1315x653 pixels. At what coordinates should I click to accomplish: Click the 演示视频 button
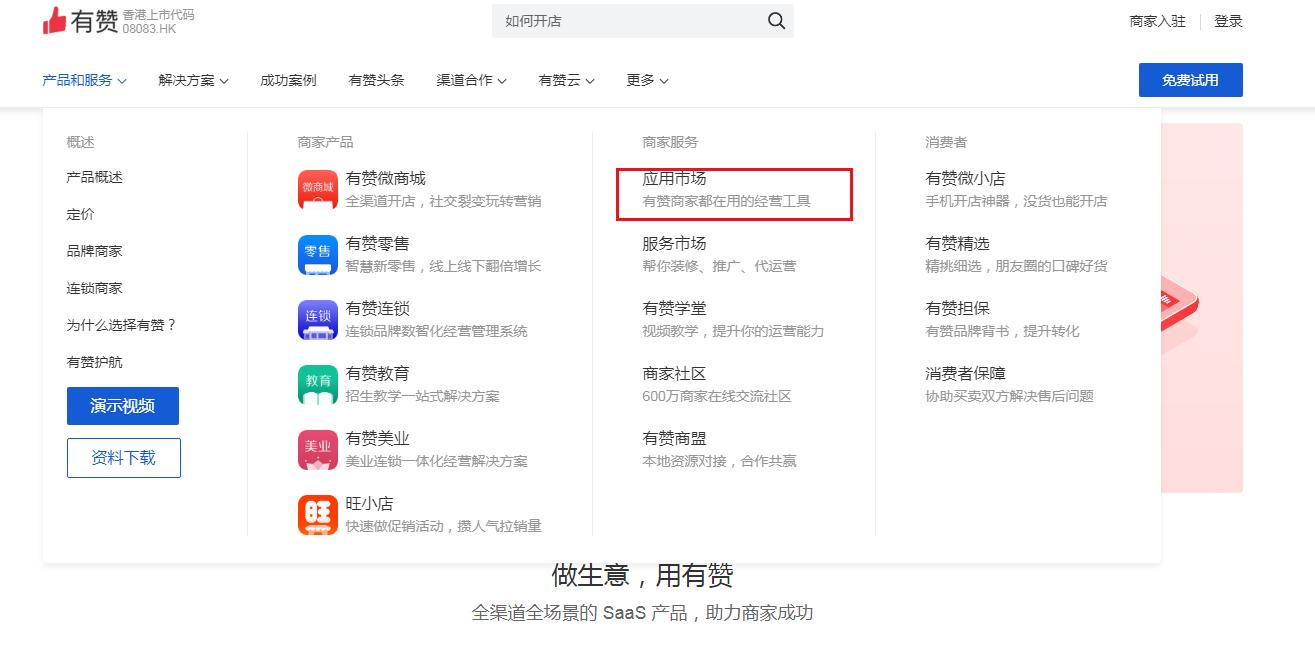click(x=123, y=406)
